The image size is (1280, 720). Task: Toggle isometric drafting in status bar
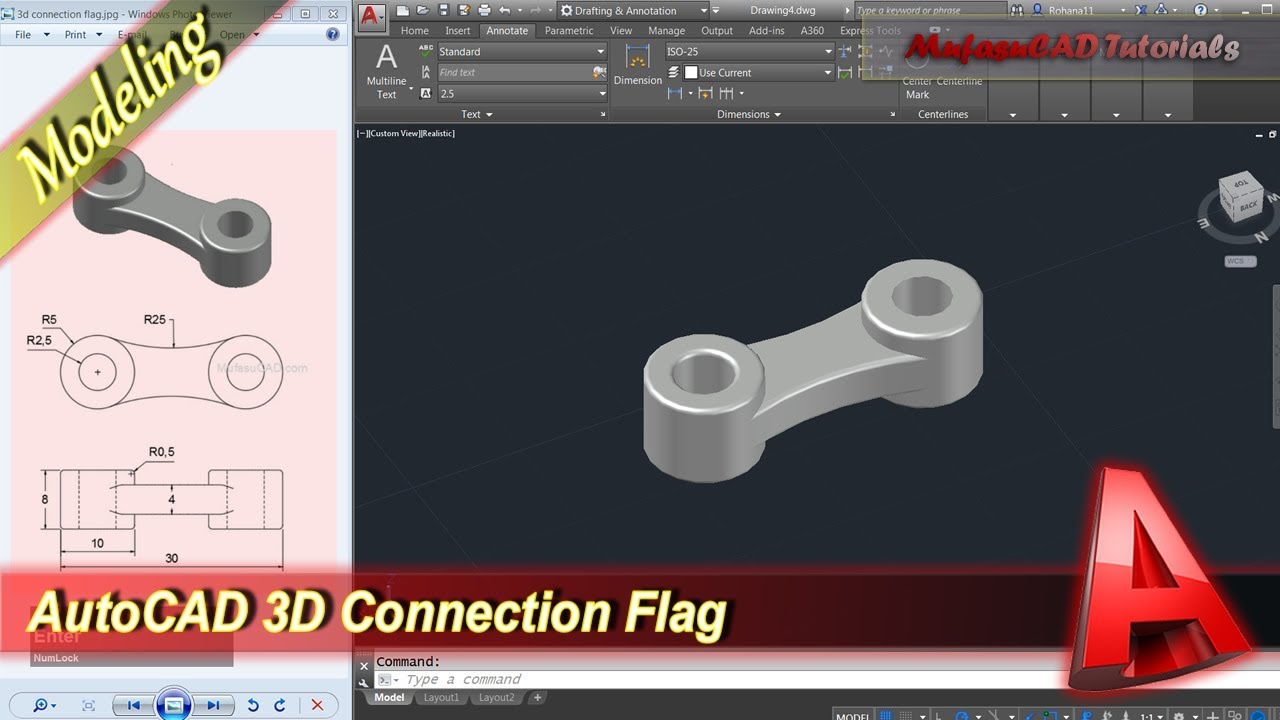(x=993, y=715)
